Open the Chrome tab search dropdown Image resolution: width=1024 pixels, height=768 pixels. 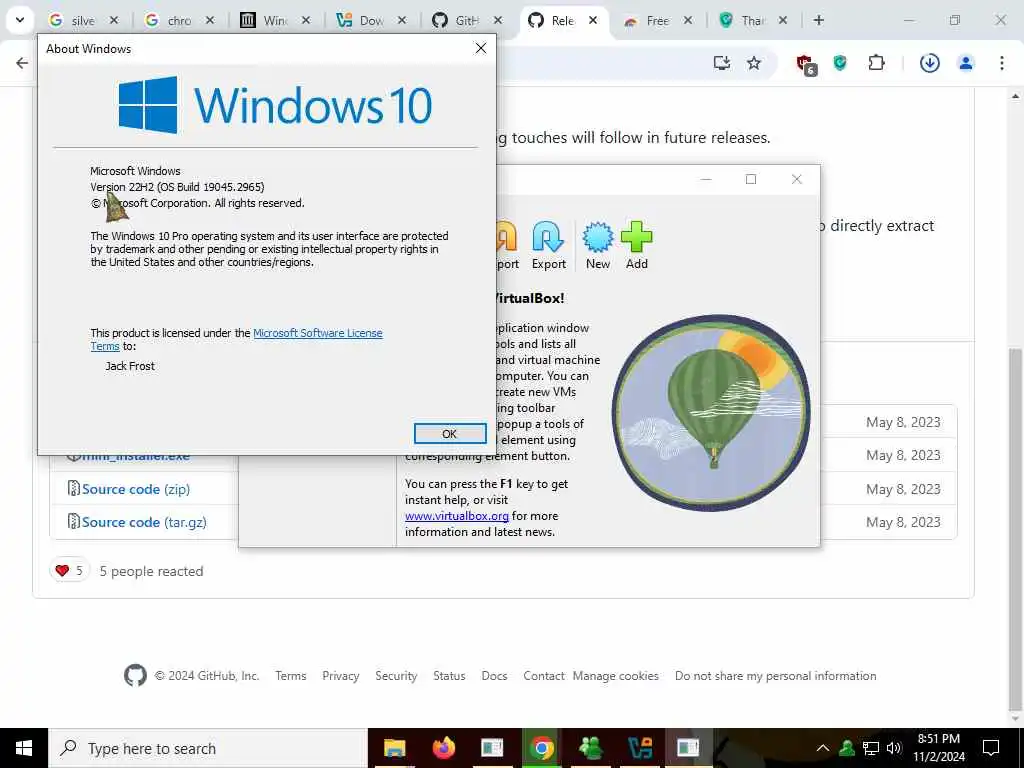(20, 20)
